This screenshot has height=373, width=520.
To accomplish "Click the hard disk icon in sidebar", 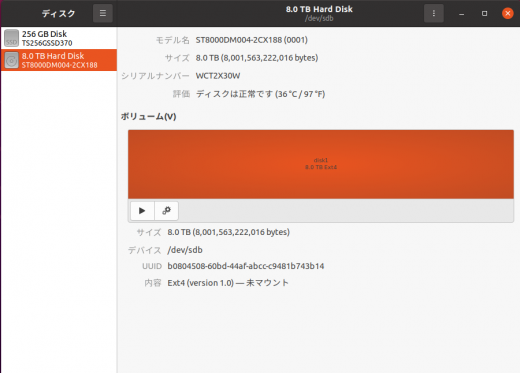I will (x=11, y=60).
